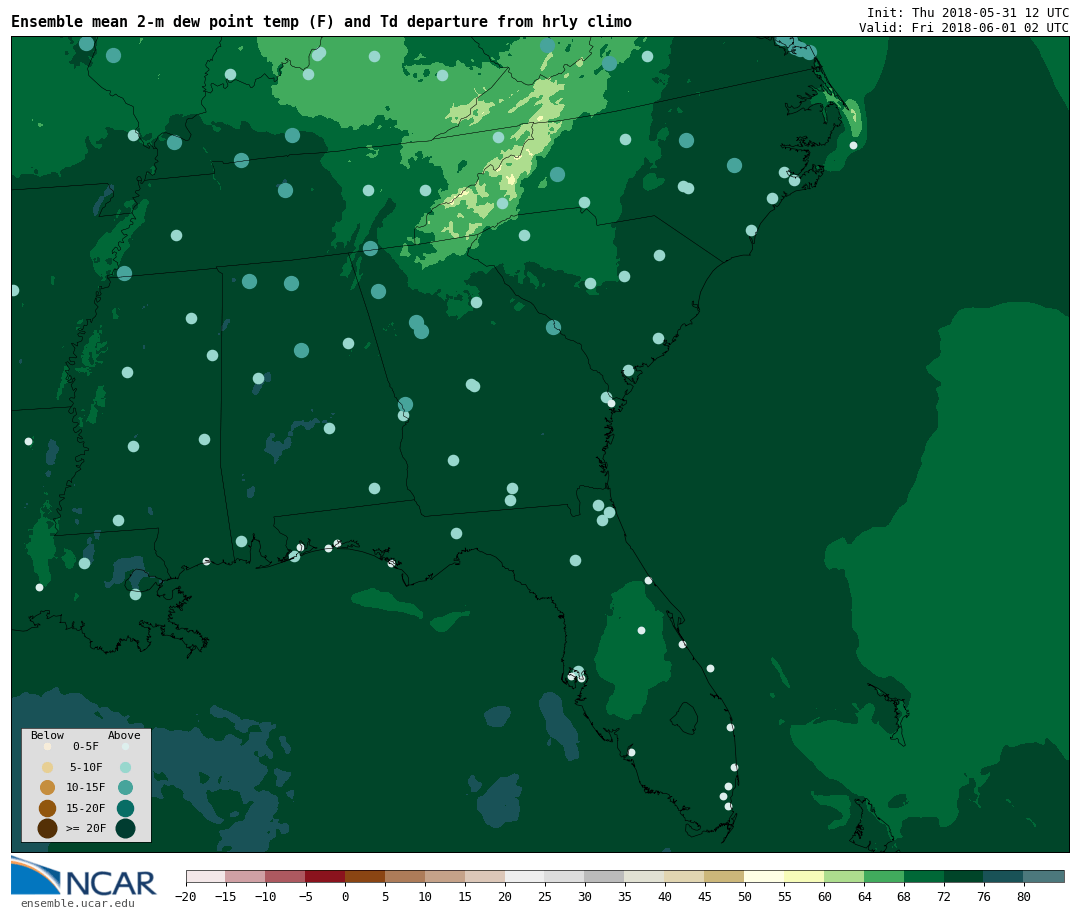Click the "80" color bar tick label

click(1024, 896)
